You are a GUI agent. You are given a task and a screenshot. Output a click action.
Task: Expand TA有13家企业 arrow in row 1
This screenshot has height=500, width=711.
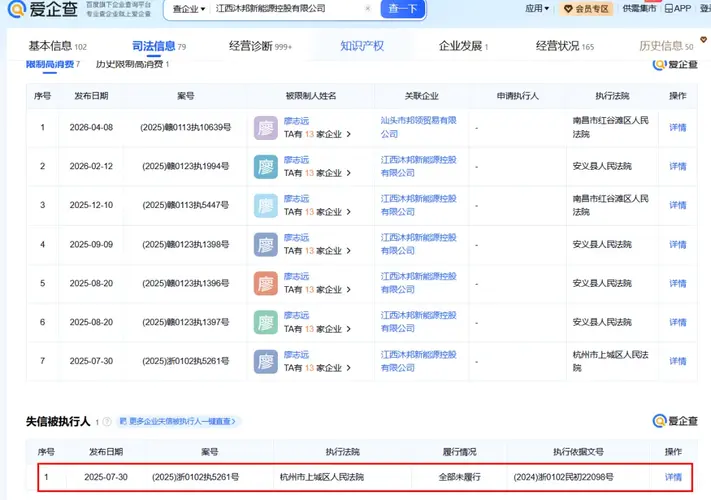coord(348,134)
